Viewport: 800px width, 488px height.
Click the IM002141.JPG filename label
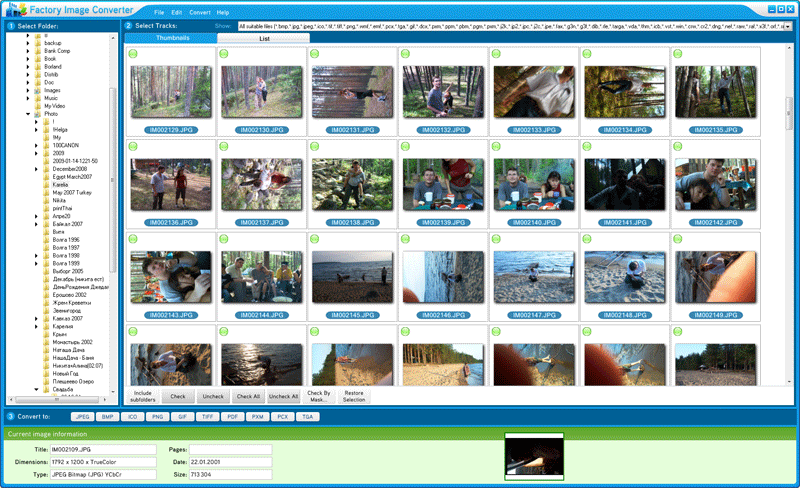click(x=625, y=223)
